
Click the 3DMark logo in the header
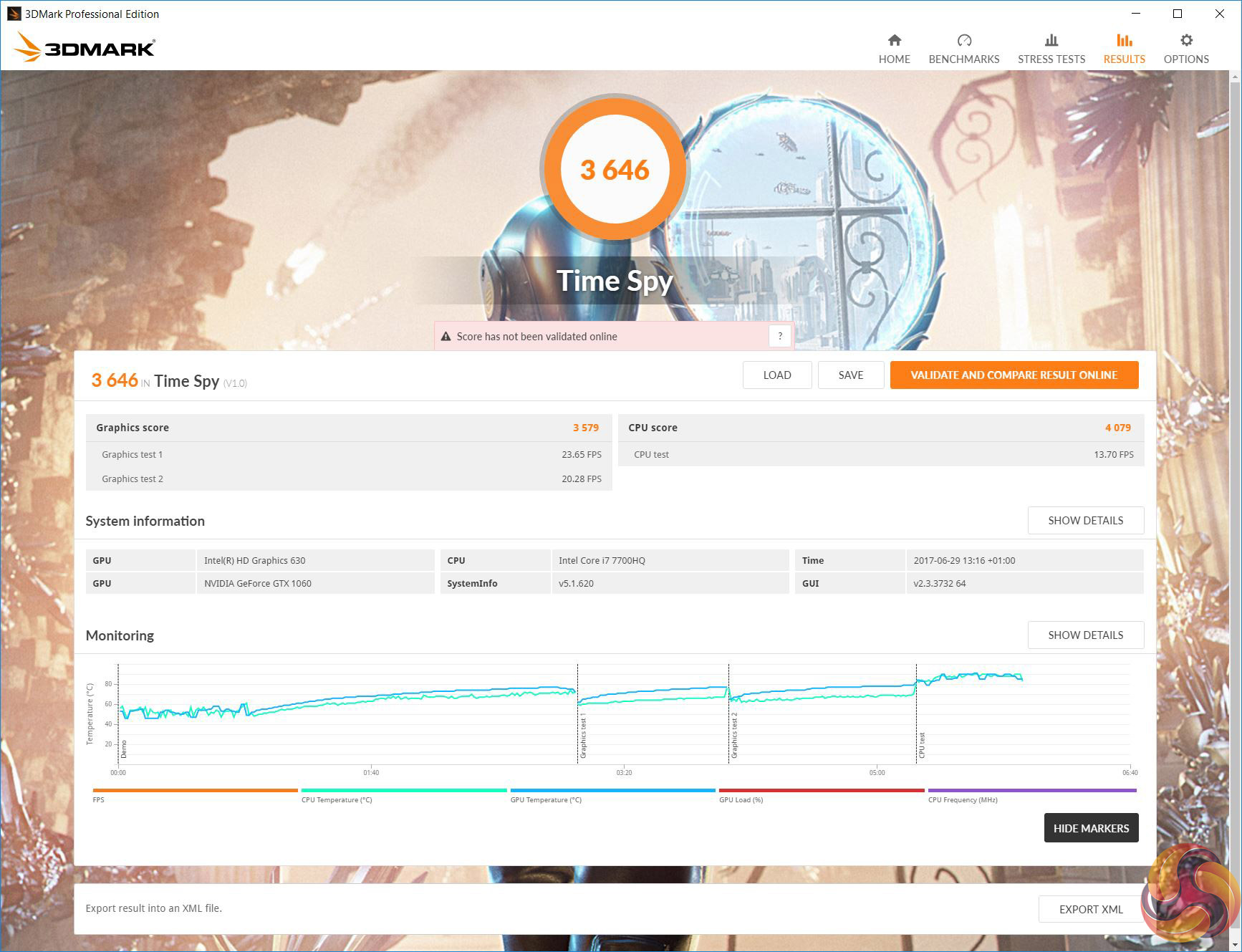[x=85, y=47]
